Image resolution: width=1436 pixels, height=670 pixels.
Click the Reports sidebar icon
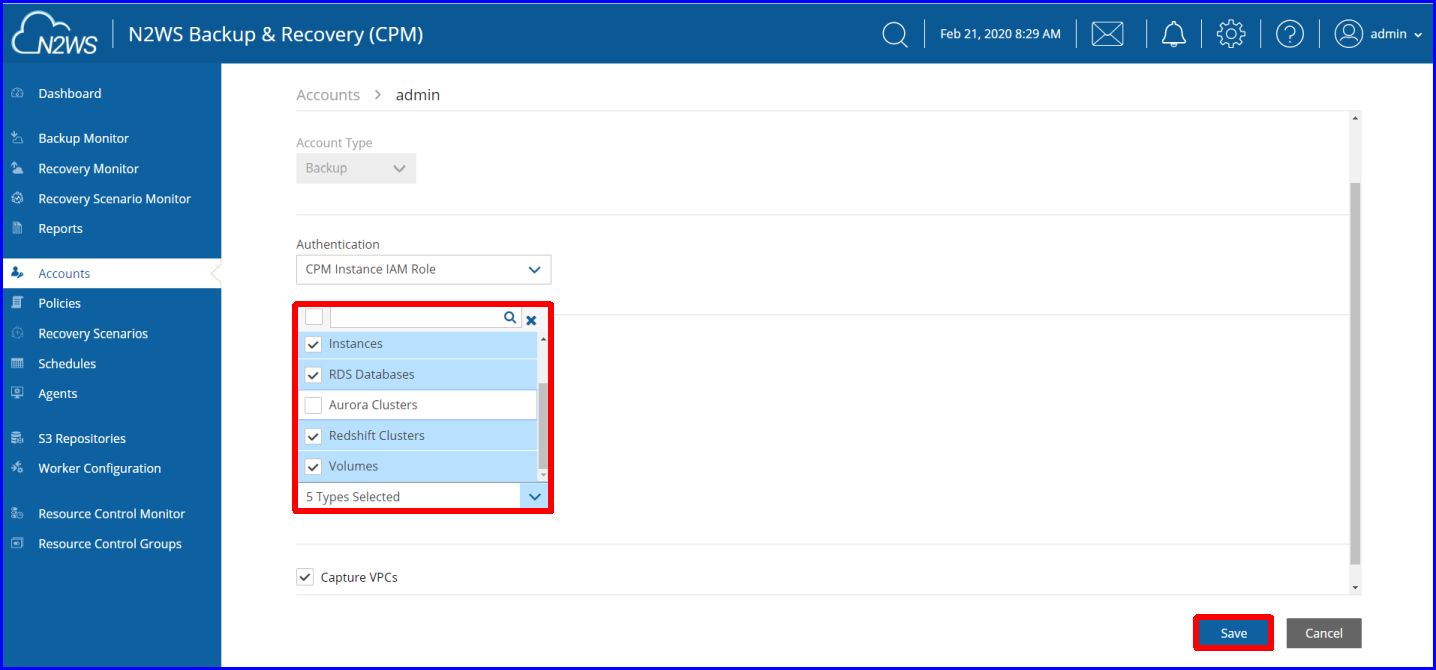tap(17, 228)
